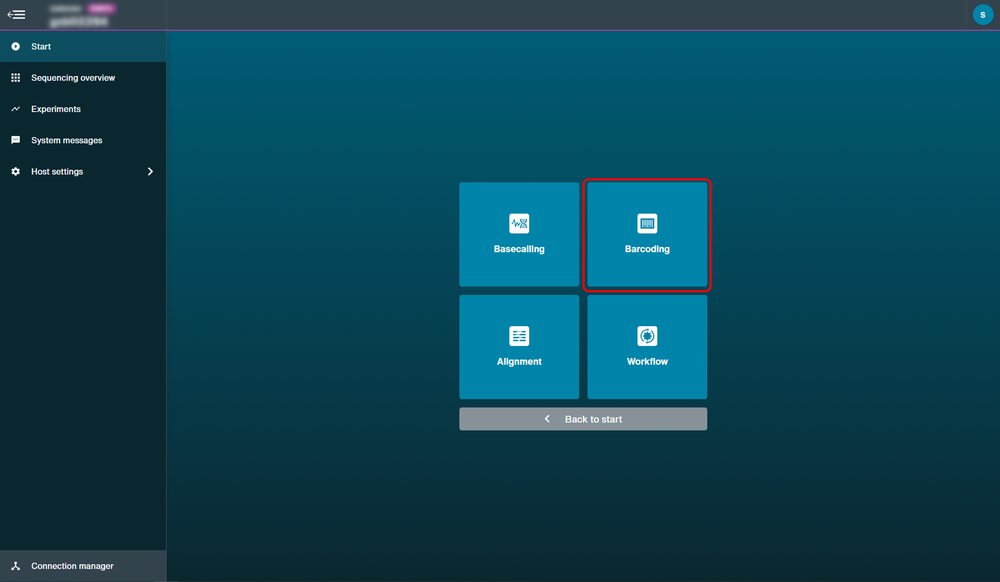Click the Alignment icon
The width and height of the screenshot is (1000, 582).
click(x=519, y=336)
